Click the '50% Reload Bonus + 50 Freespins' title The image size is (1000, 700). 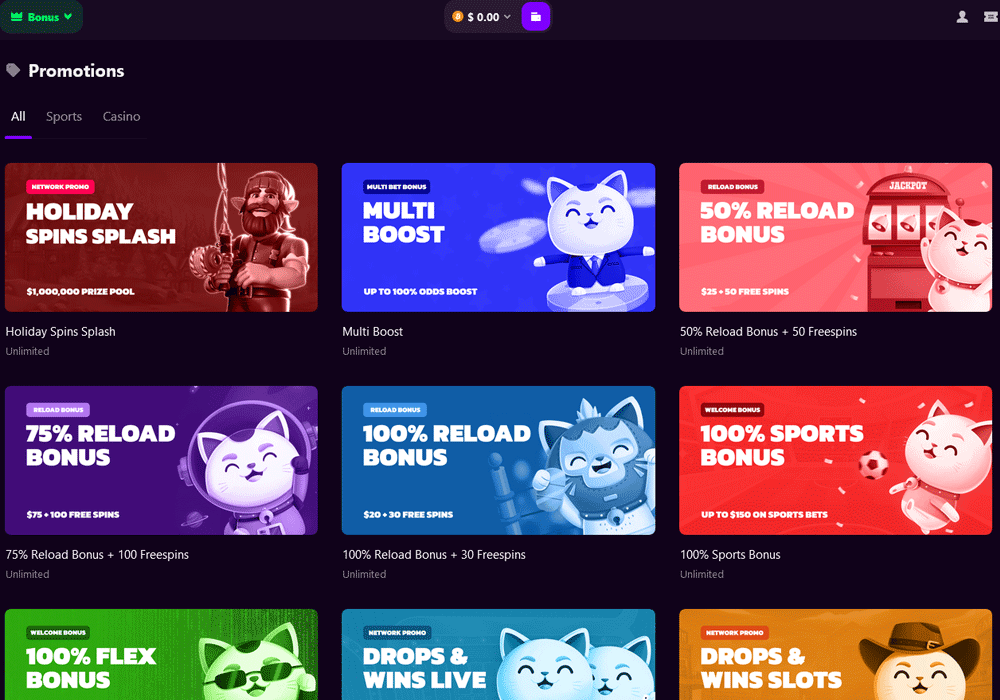[768, 332]
